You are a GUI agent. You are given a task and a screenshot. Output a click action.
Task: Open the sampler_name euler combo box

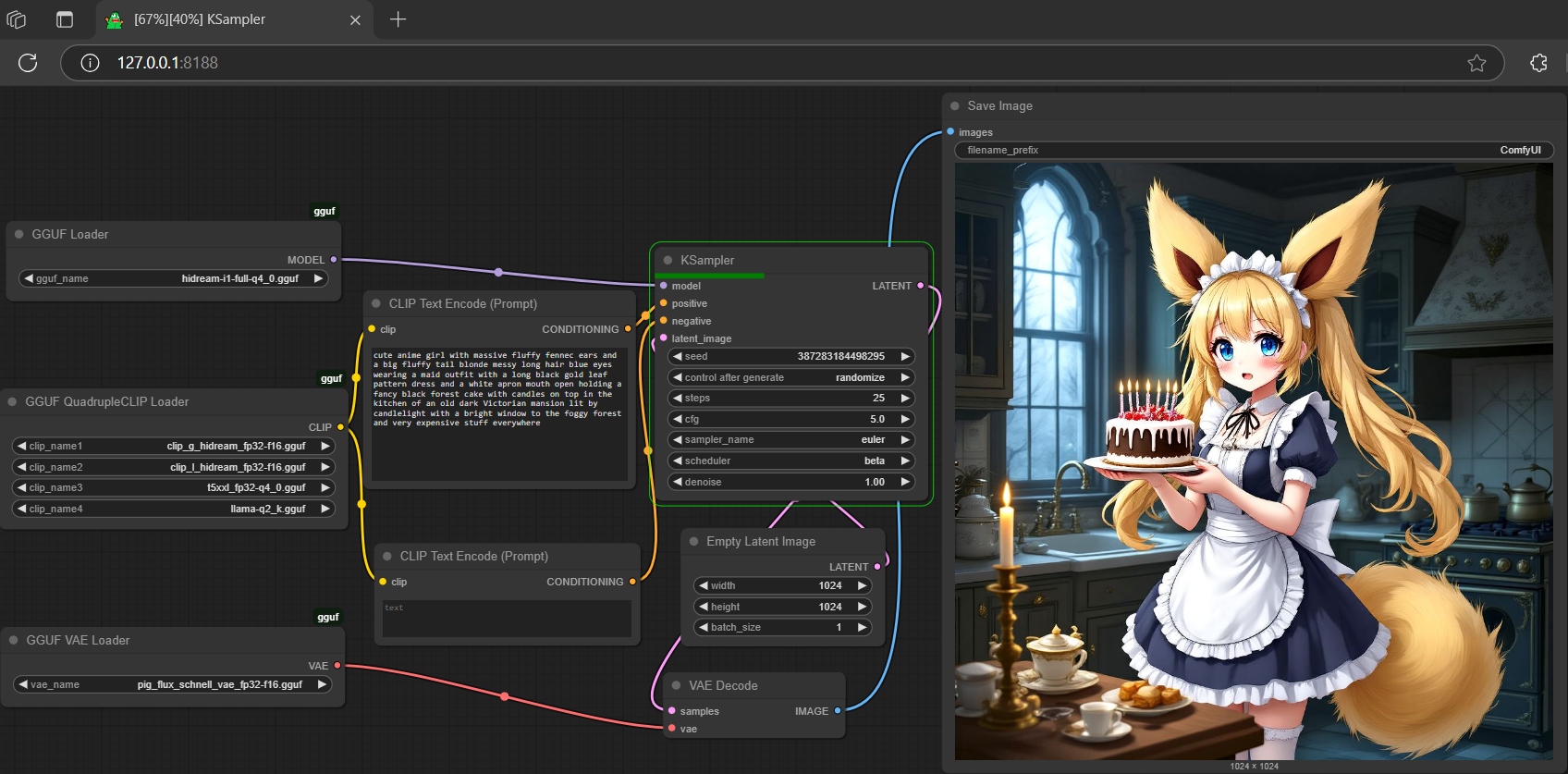(791, 439)
